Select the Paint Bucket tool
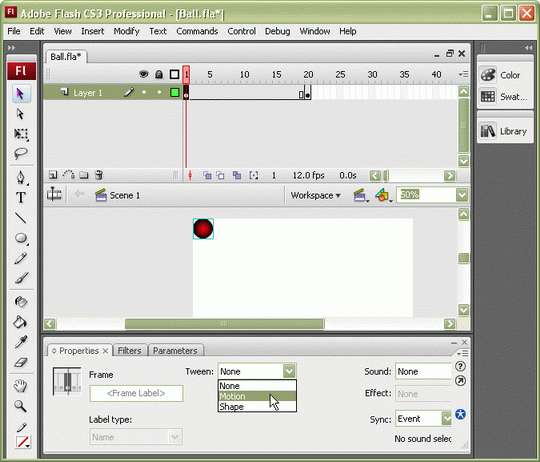 [x=20, y=322]
